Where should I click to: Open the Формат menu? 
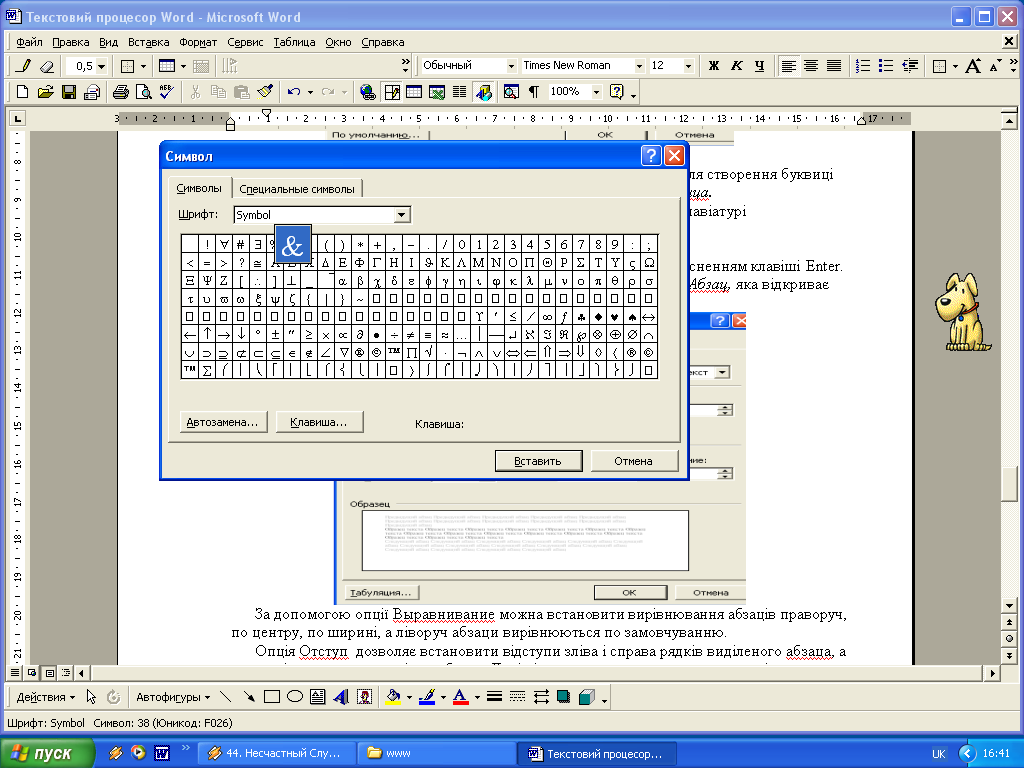[198, 42]
